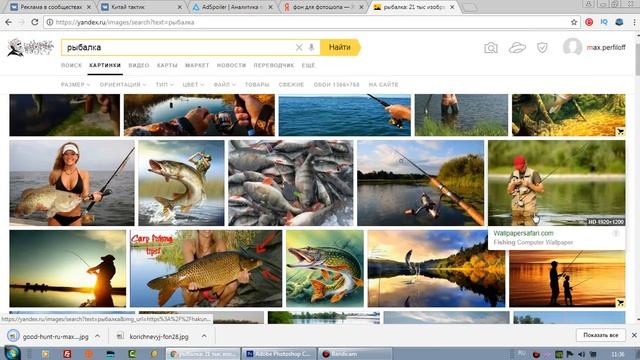Open the volume icon in system tray

coord(582,354)
